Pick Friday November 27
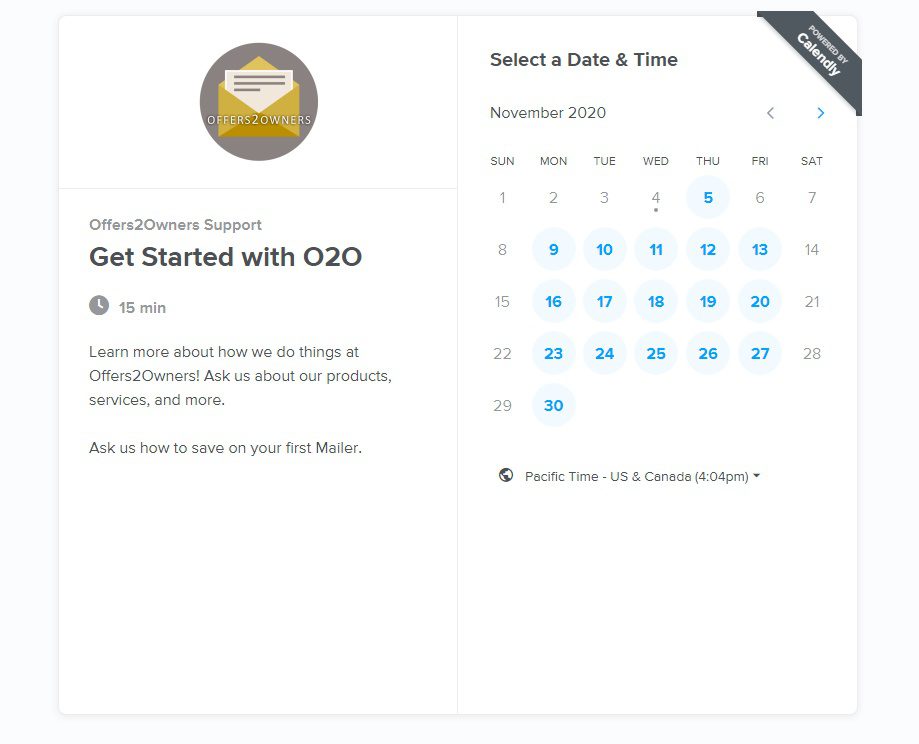Viewport: 919px width, 744px height. pos(760,354)
